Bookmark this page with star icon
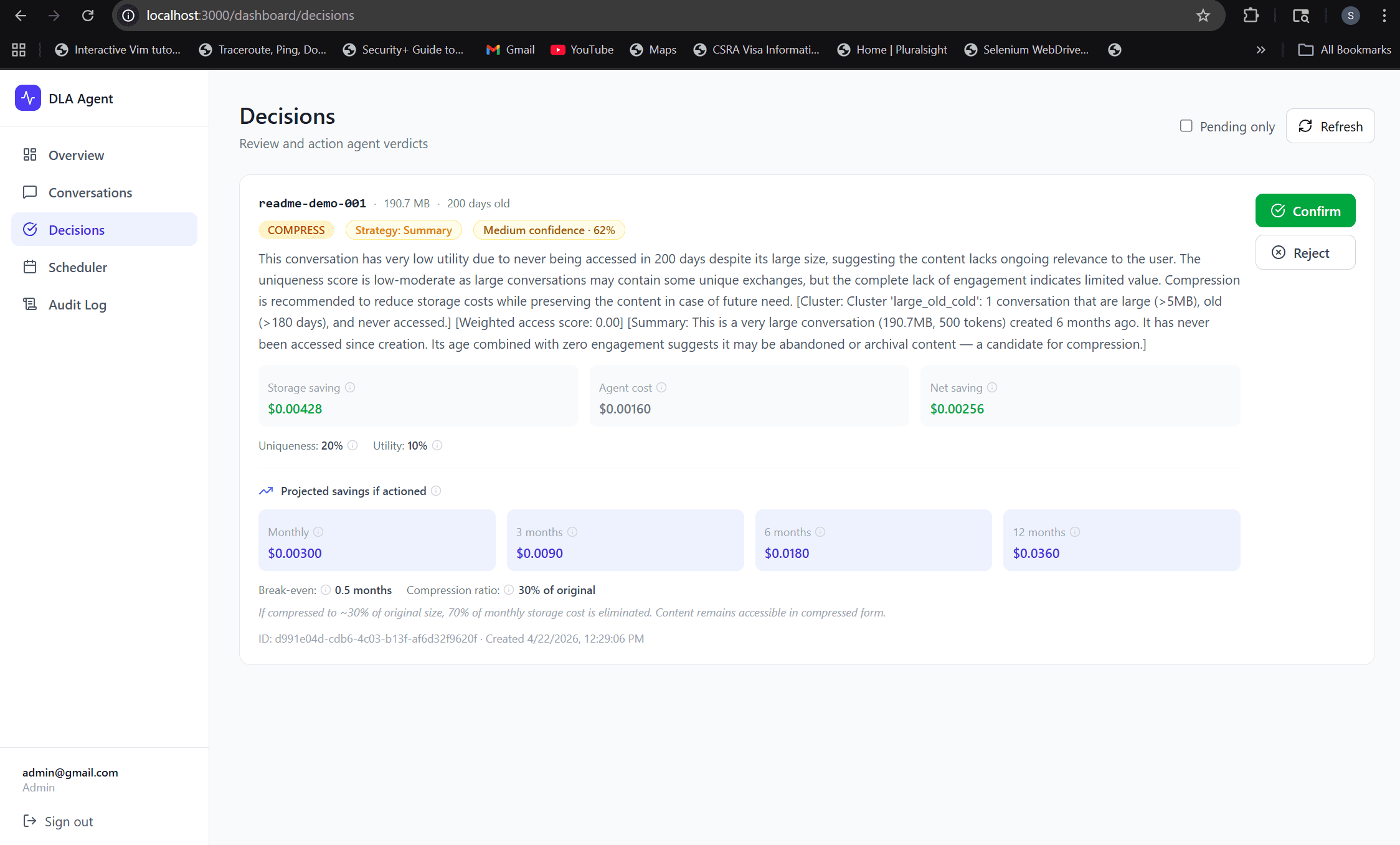Screen dimensions: 1400x845 [1203, 16]
